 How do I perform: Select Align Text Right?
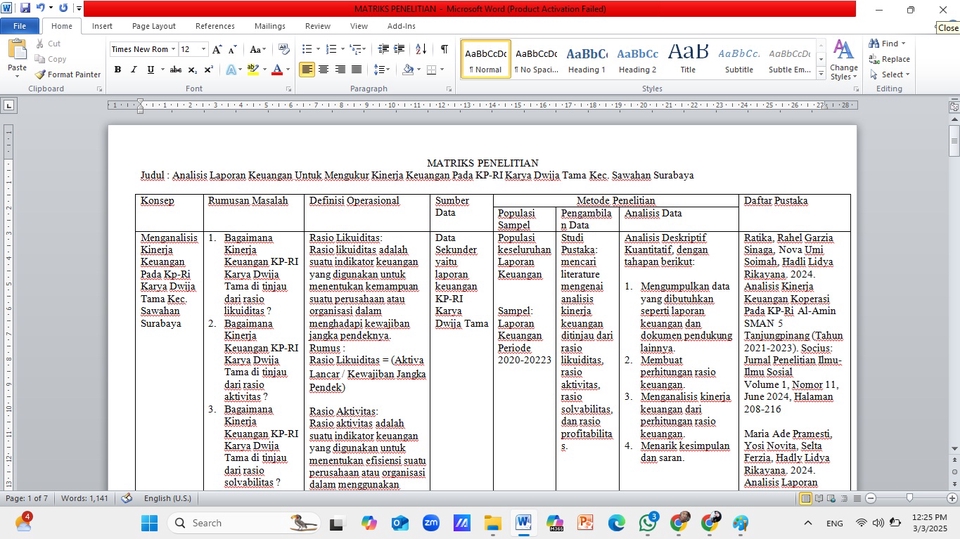pyautogui.click(x=340, y=70)
